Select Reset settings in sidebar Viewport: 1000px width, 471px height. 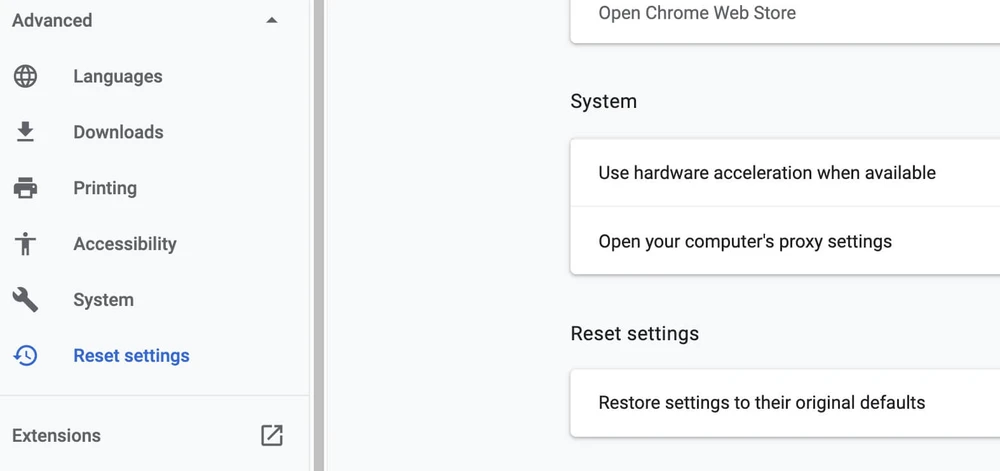[131, 356]
